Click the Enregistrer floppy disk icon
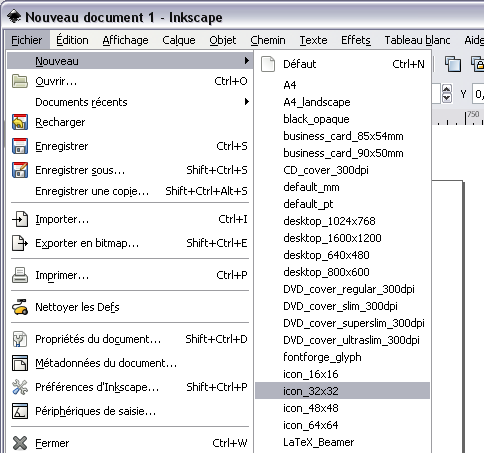Viewport: 484px width, 453px height. (20, 146)
